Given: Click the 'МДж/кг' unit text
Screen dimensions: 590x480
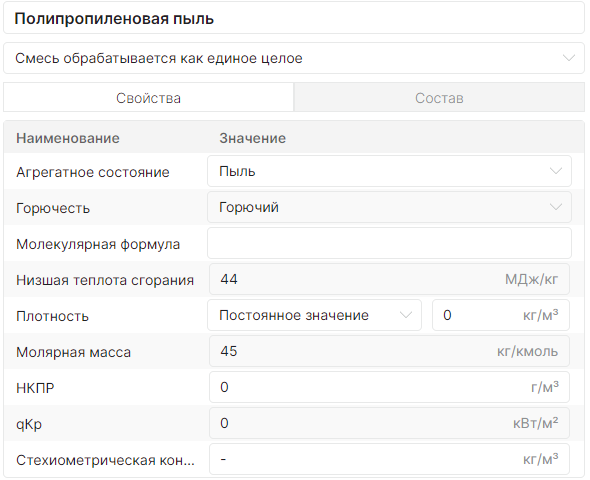Looking at the screenshot, I should (x=531, y=279).
